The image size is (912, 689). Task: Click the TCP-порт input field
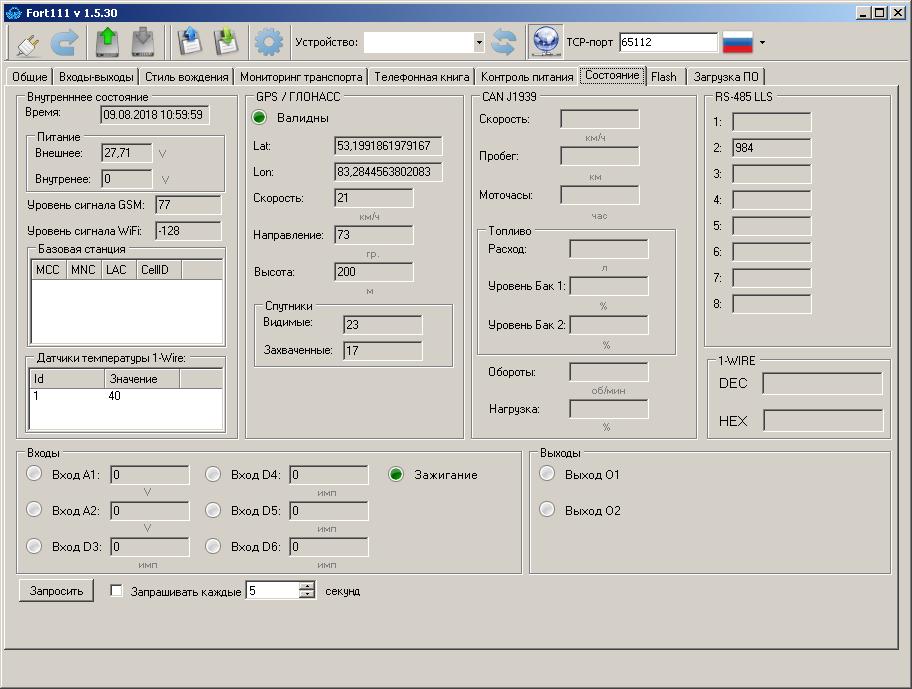[668, 42]
